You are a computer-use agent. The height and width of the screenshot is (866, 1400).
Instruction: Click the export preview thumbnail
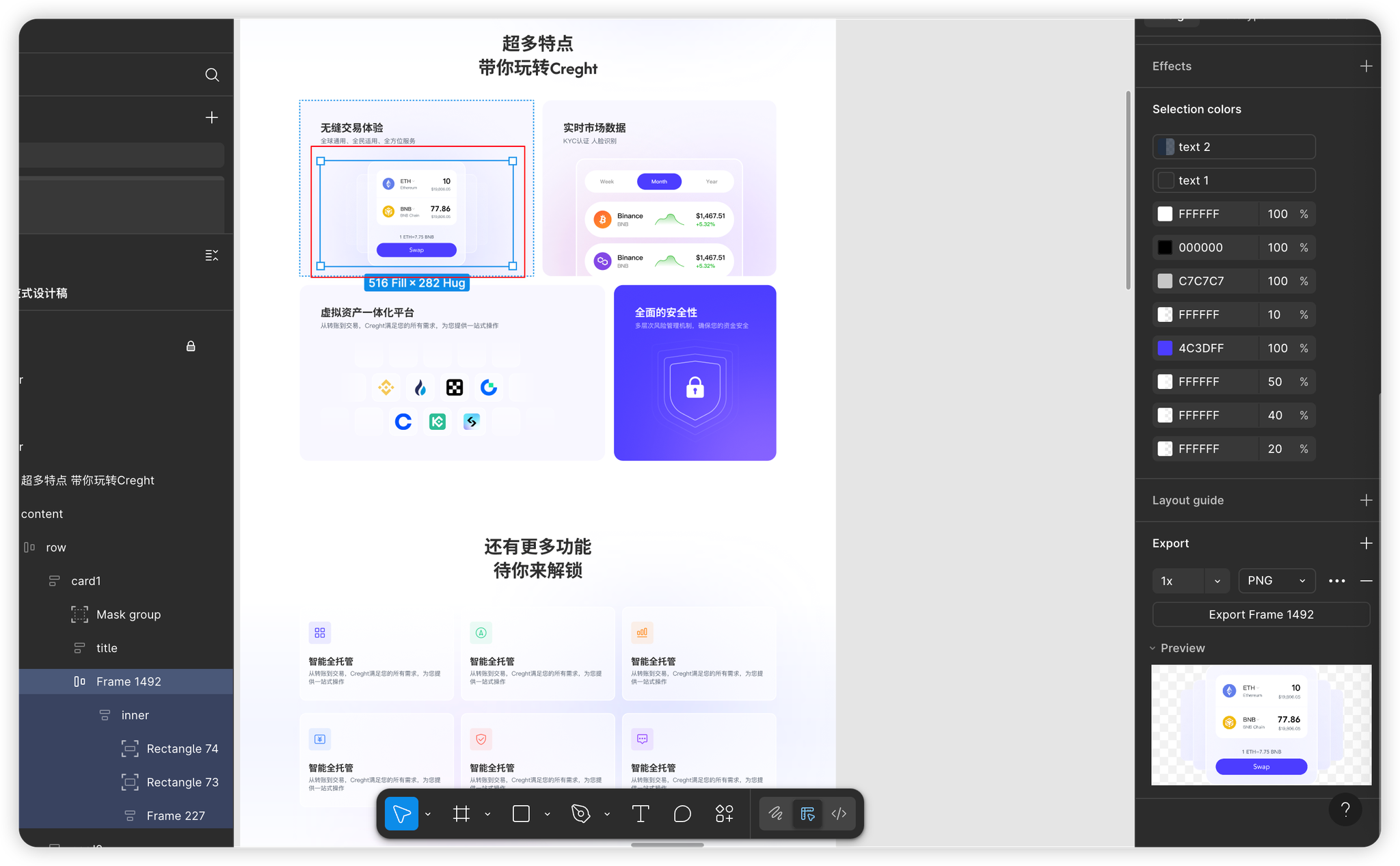(x=1261, y=725)
